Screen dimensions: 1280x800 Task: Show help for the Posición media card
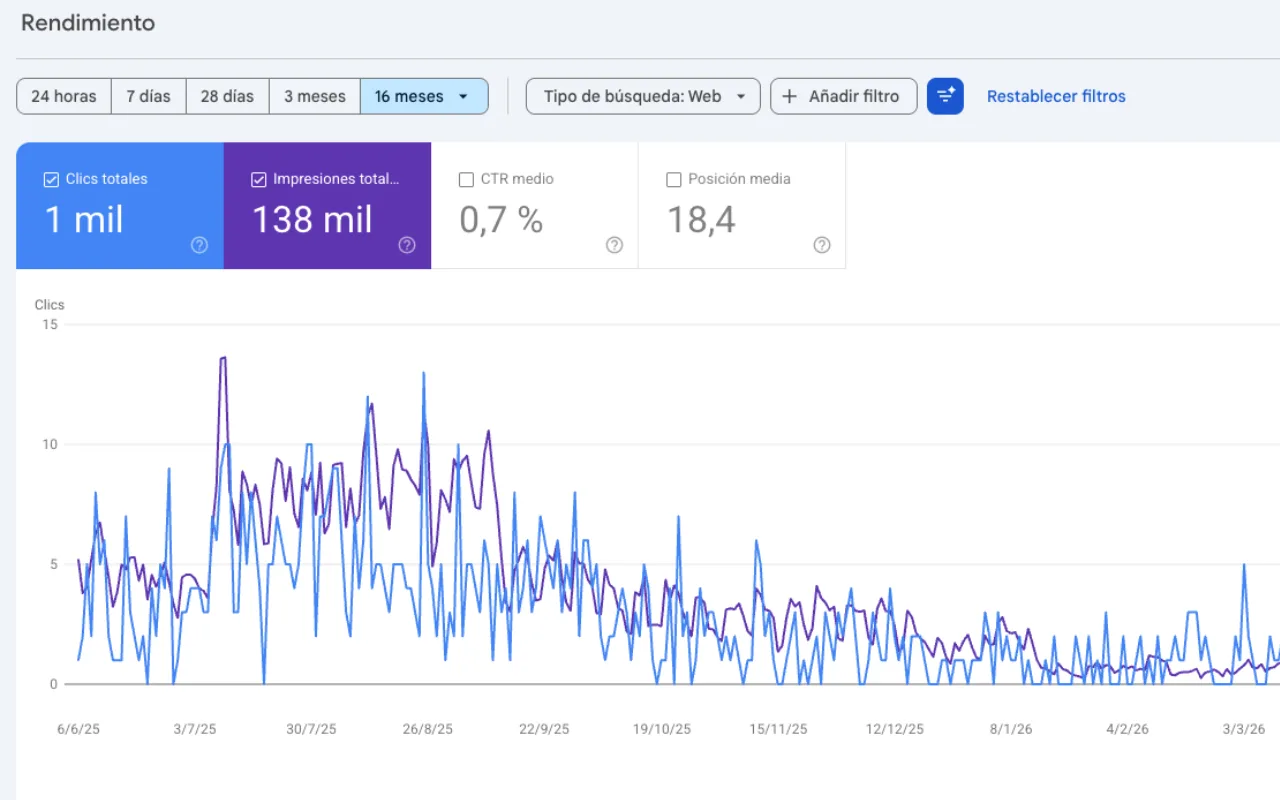coord(822,245)
